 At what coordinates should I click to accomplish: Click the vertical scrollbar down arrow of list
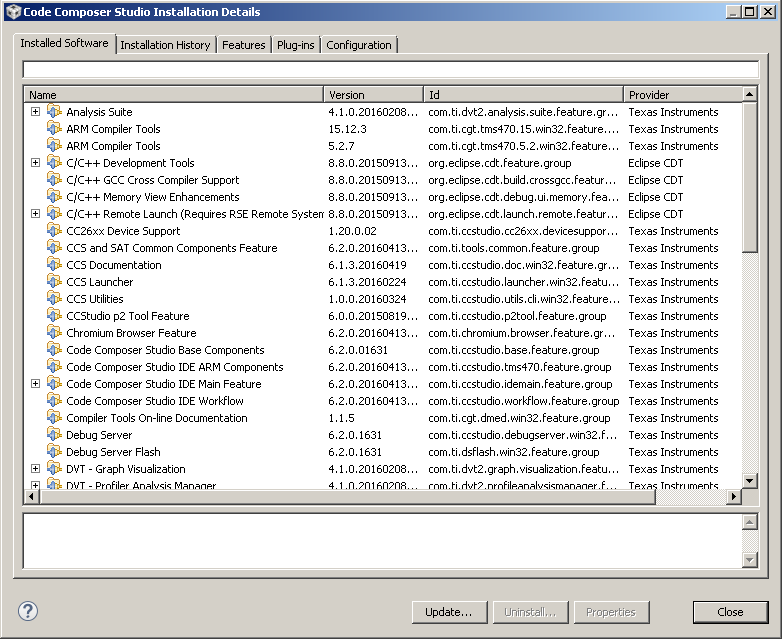click(750, 481)
